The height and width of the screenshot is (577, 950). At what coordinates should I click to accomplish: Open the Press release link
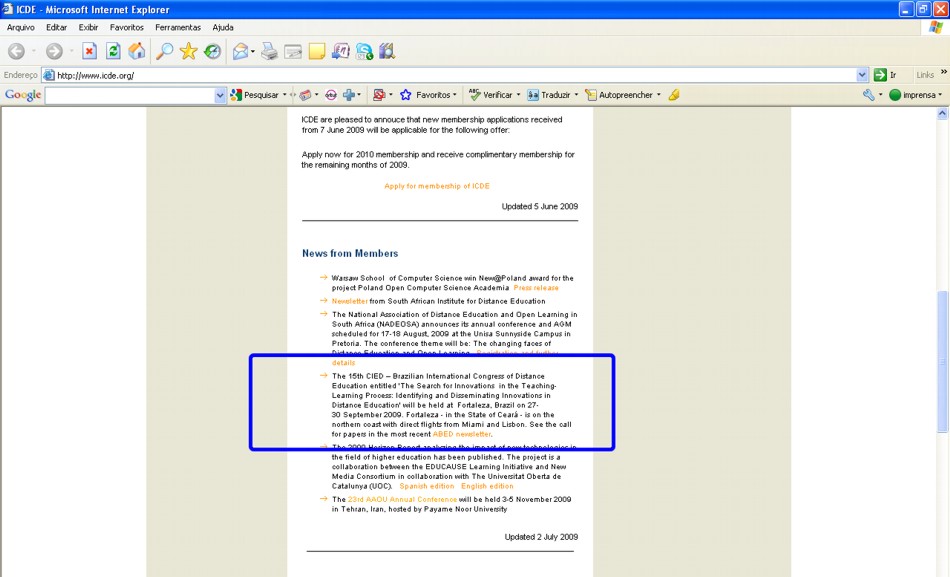536,288
